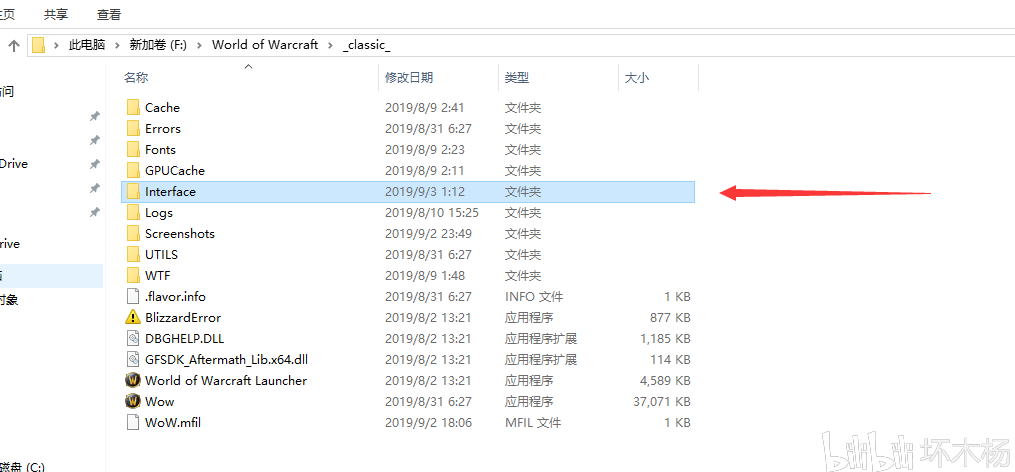1015x472 pixels.
Task: Click the 4,589 KB size cell
Action: click(x=665, y=381)
